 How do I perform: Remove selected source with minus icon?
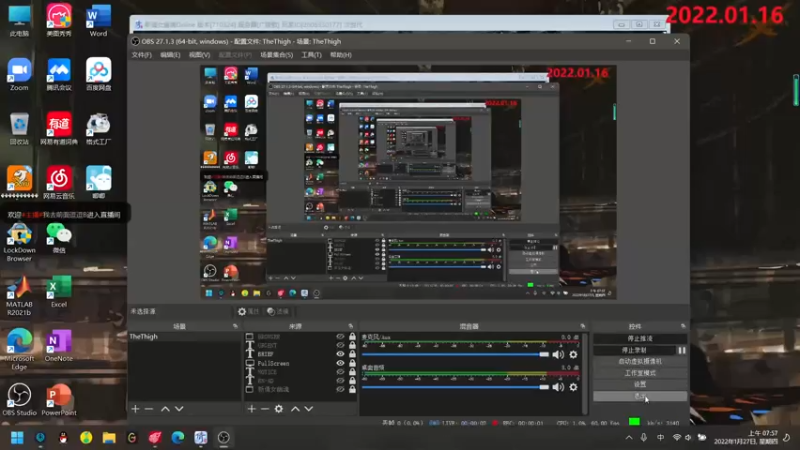(x=265, y=409)
